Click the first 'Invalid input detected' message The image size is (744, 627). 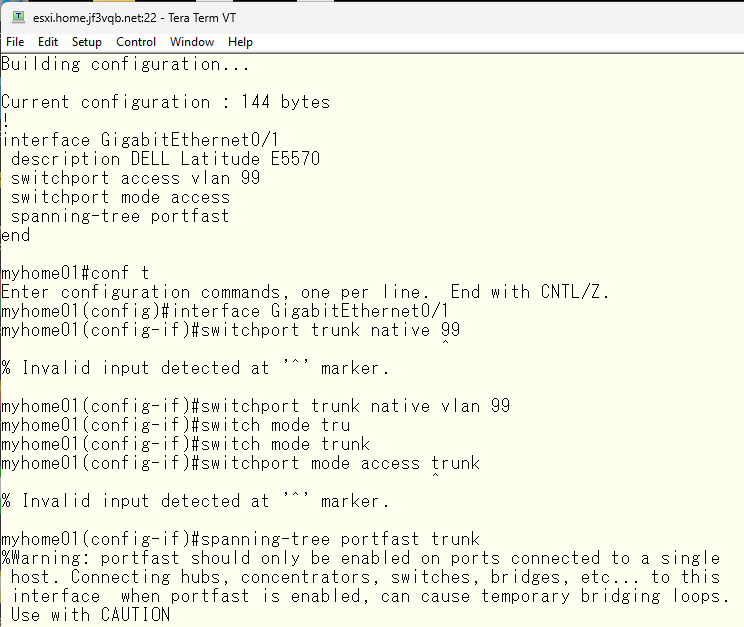coord(195,368)
